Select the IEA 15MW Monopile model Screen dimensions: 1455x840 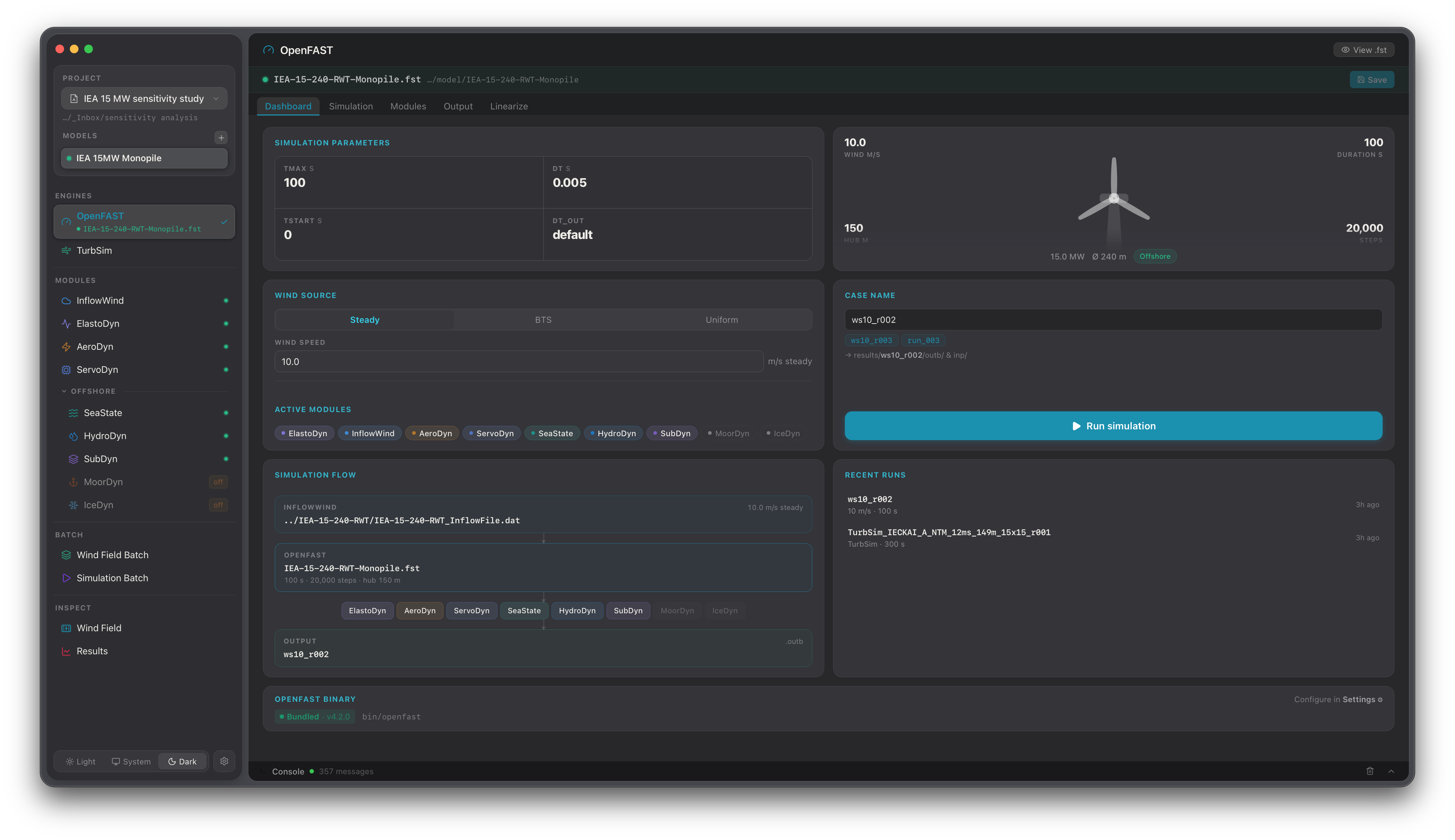(144, 158)
